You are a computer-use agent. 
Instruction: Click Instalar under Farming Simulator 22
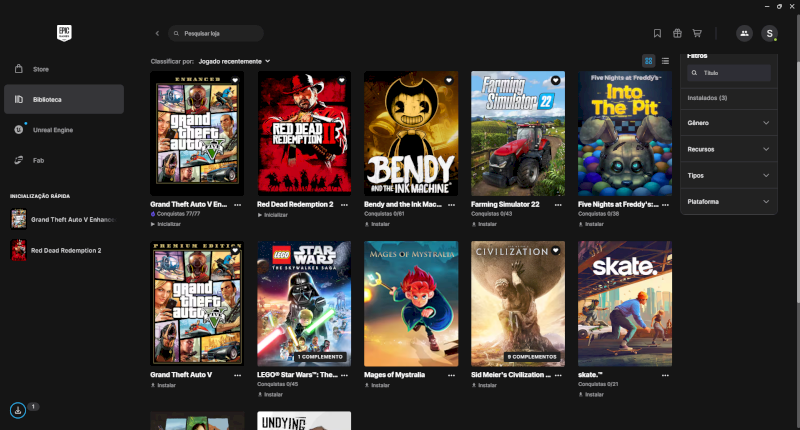click(x=484, y=224)
